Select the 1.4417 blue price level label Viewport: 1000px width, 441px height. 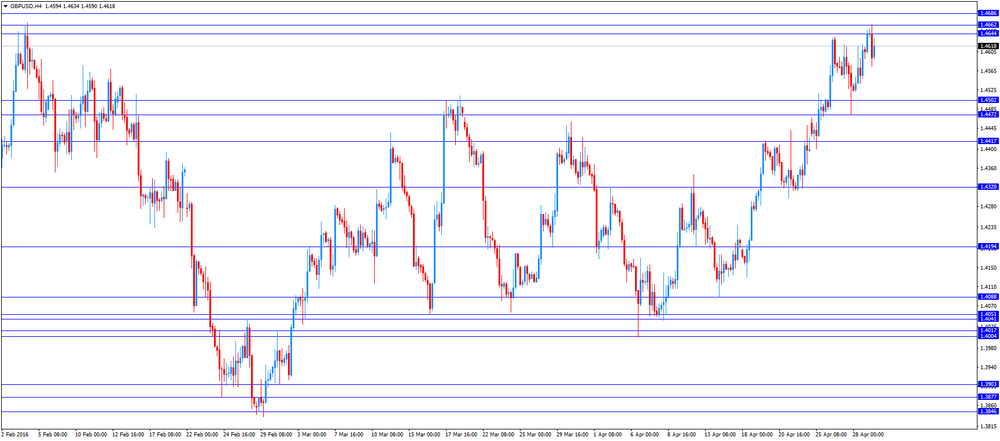click(x=988, y=141)
